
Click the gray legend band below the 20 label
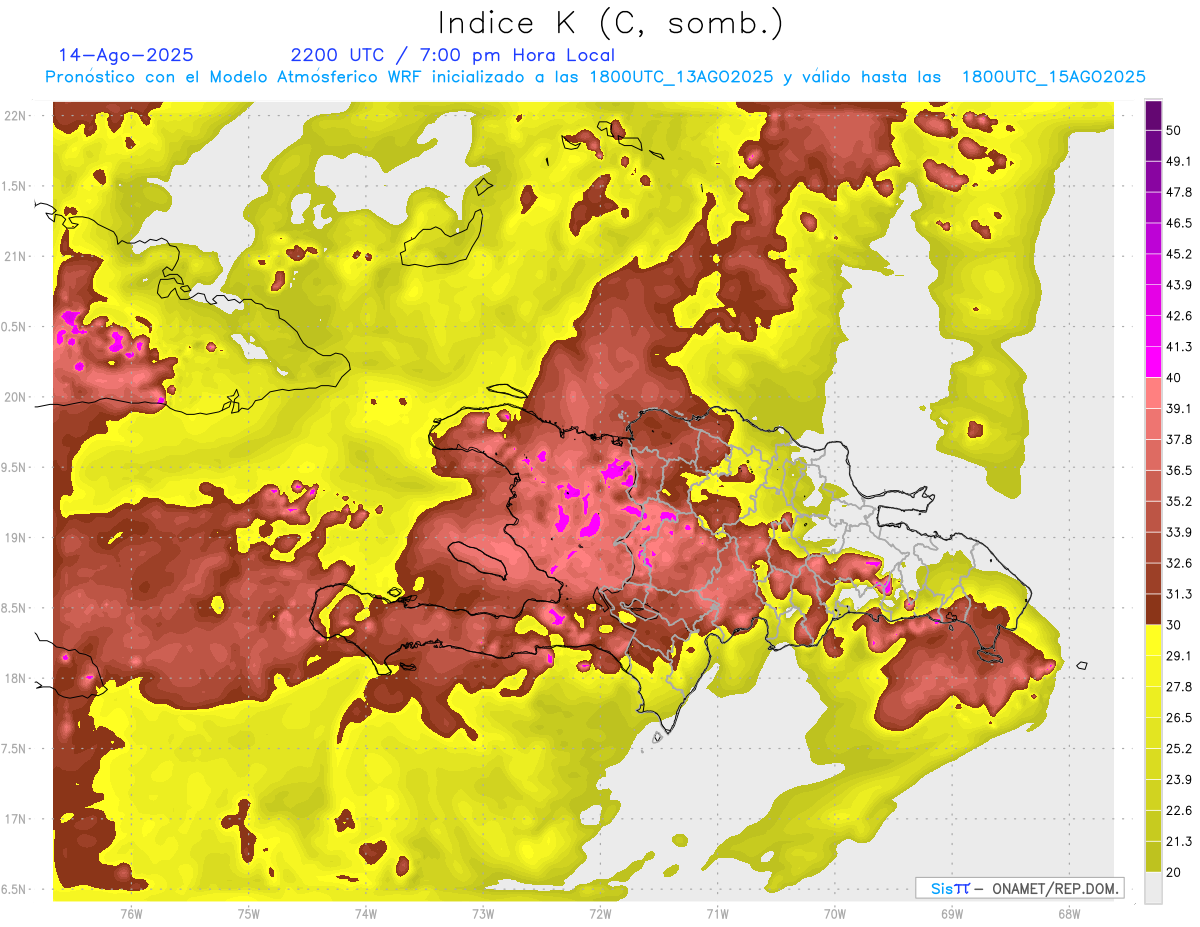[x=1153, y=888]
